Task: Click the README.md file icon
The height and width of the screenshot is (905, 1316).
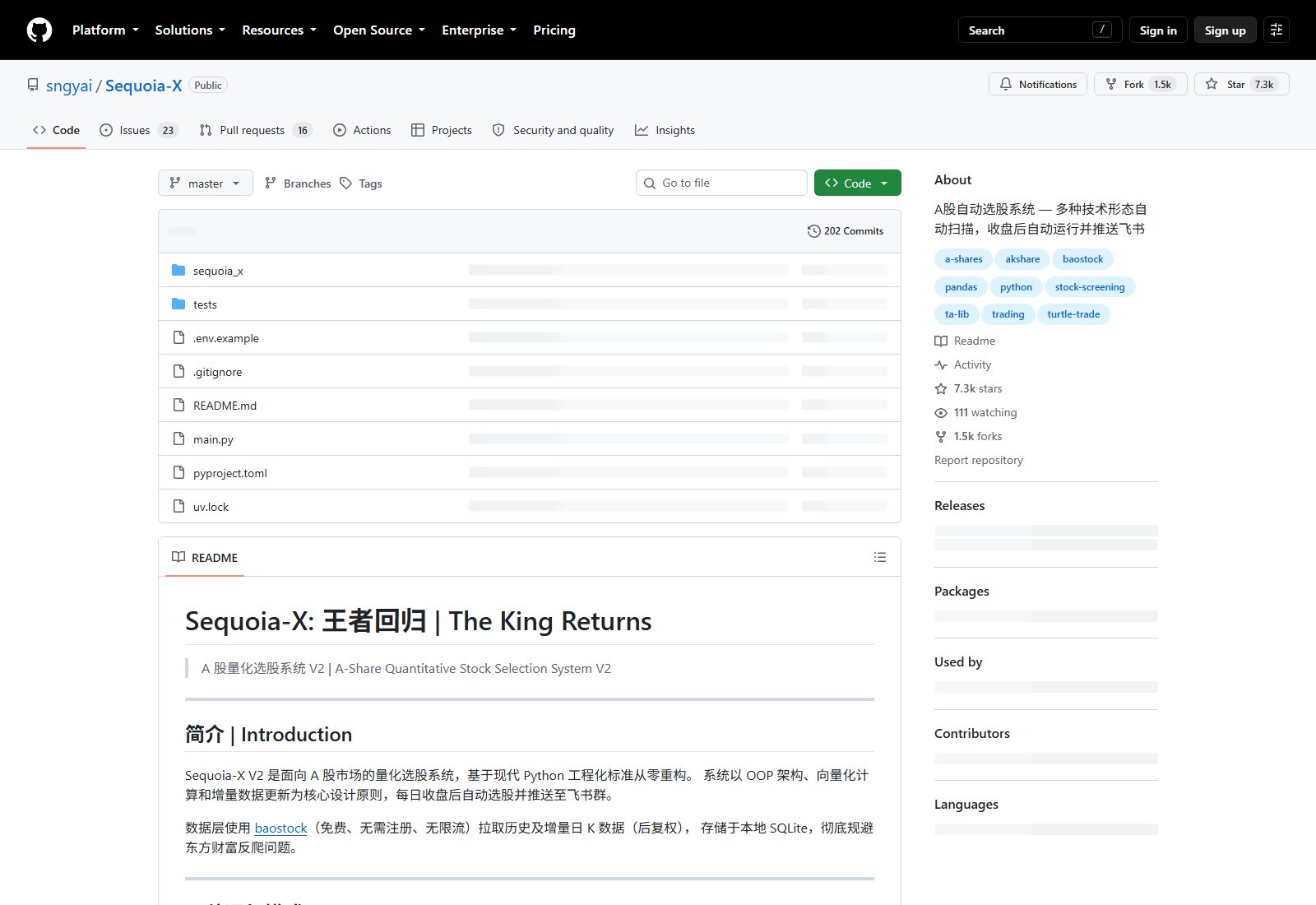Action: tap(178, 406)
